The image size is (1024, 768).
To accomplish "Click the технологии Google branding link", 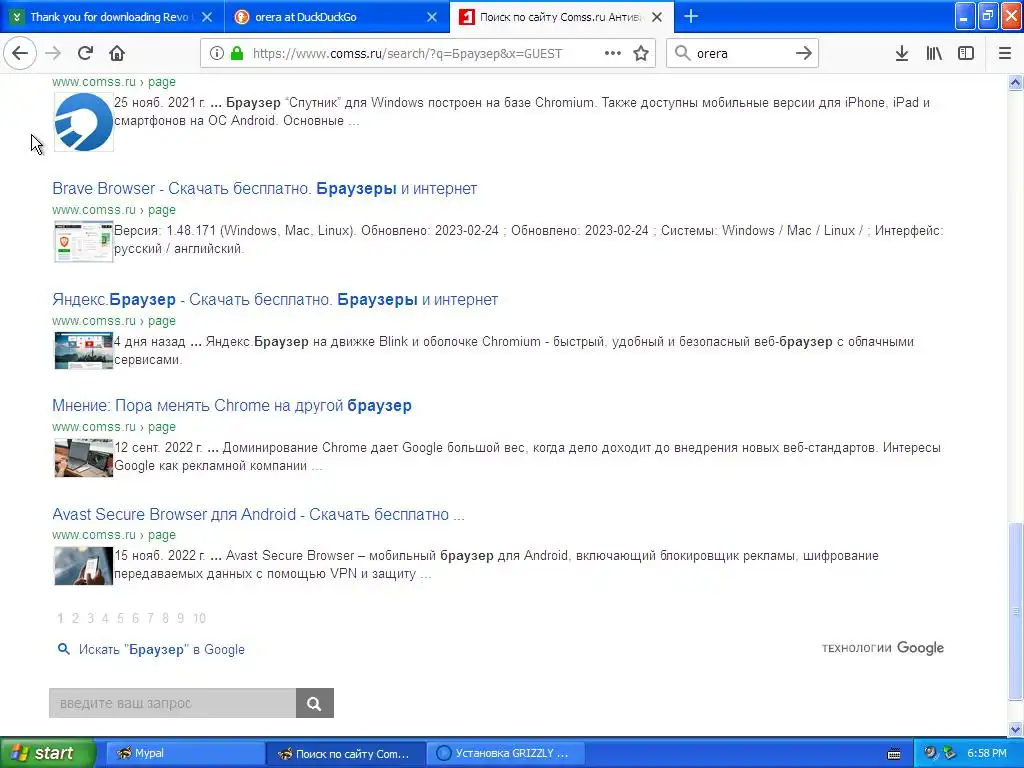I will (882, 648).
